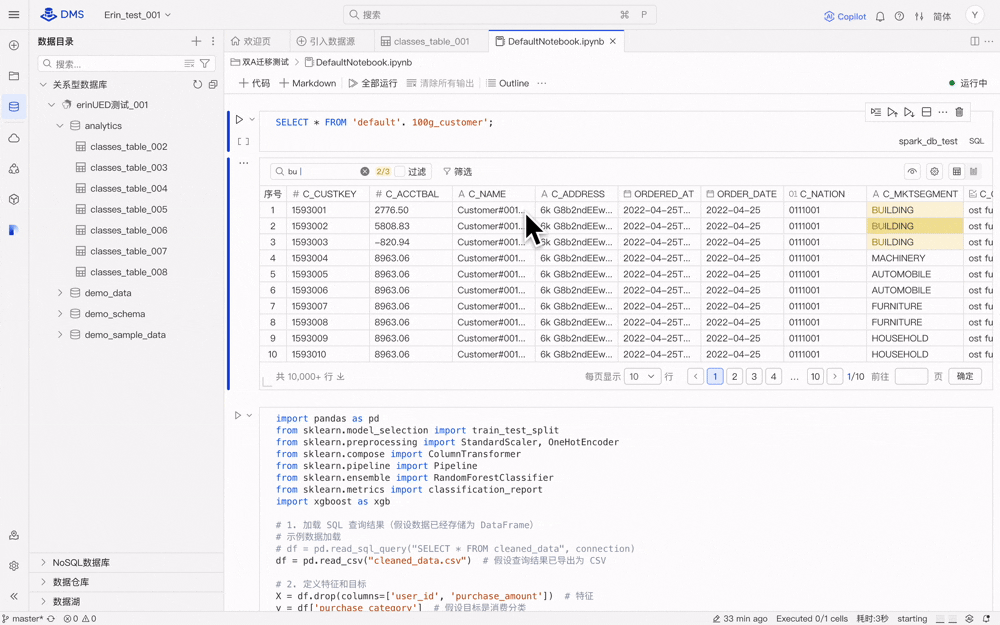Image resolution: width=1000 pixels, height=625 pixels.
Task: Split the cell using toolbar icon
Action: point(926,112)
